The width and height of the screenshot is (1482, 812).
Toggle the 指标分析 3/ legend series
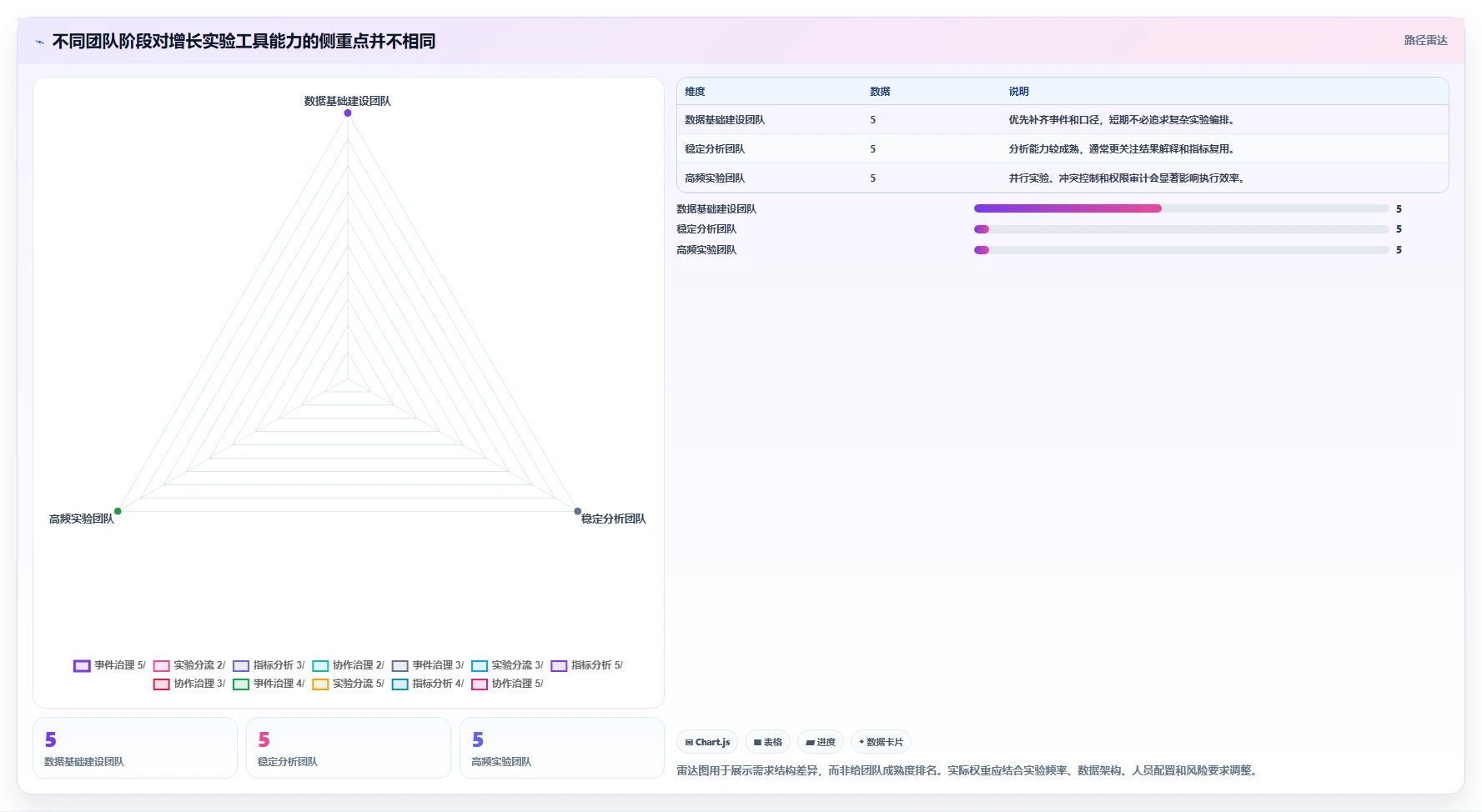(269, 665)
